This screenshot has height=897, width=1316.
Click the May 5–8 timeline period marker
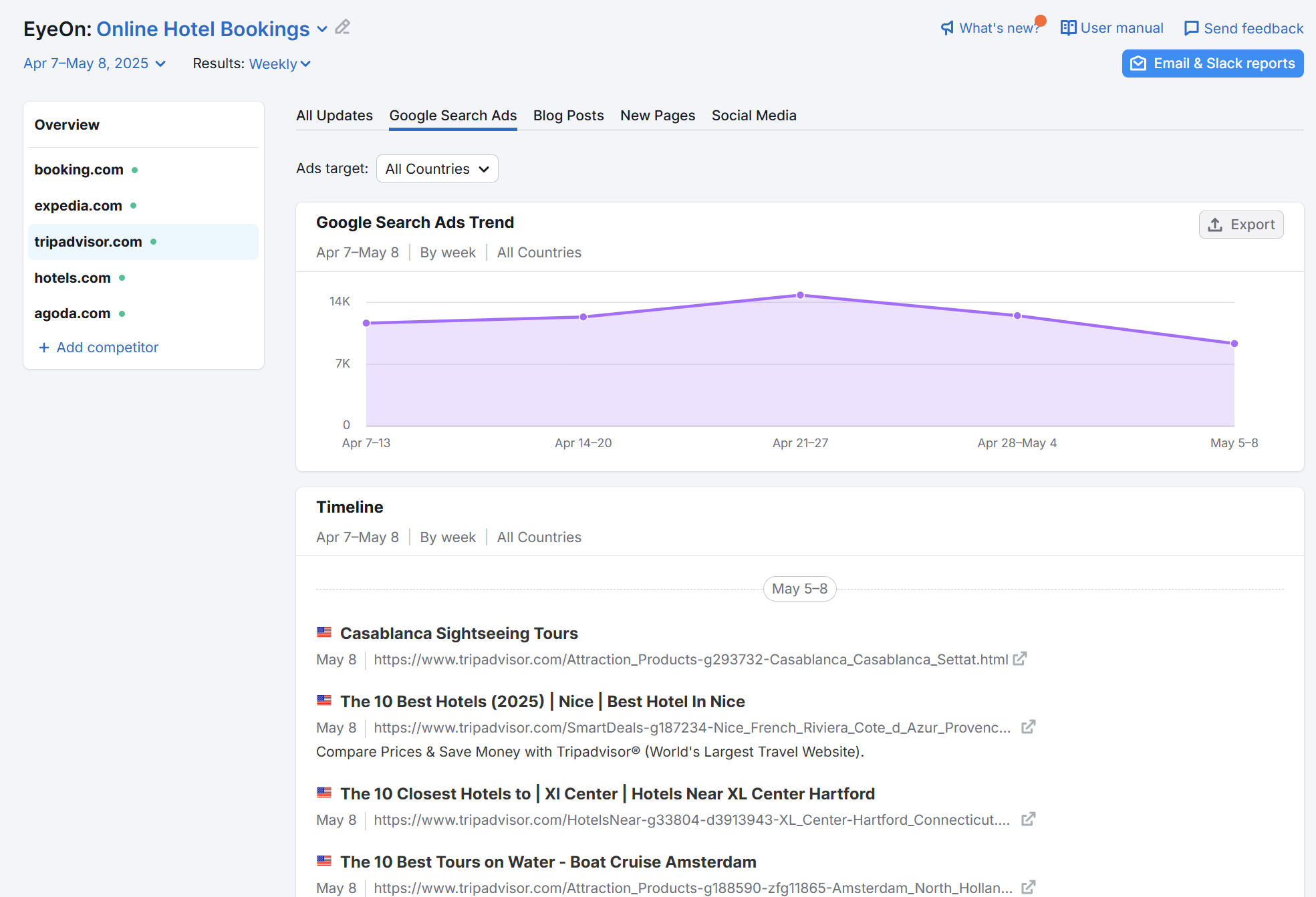[x=799, y=589]
